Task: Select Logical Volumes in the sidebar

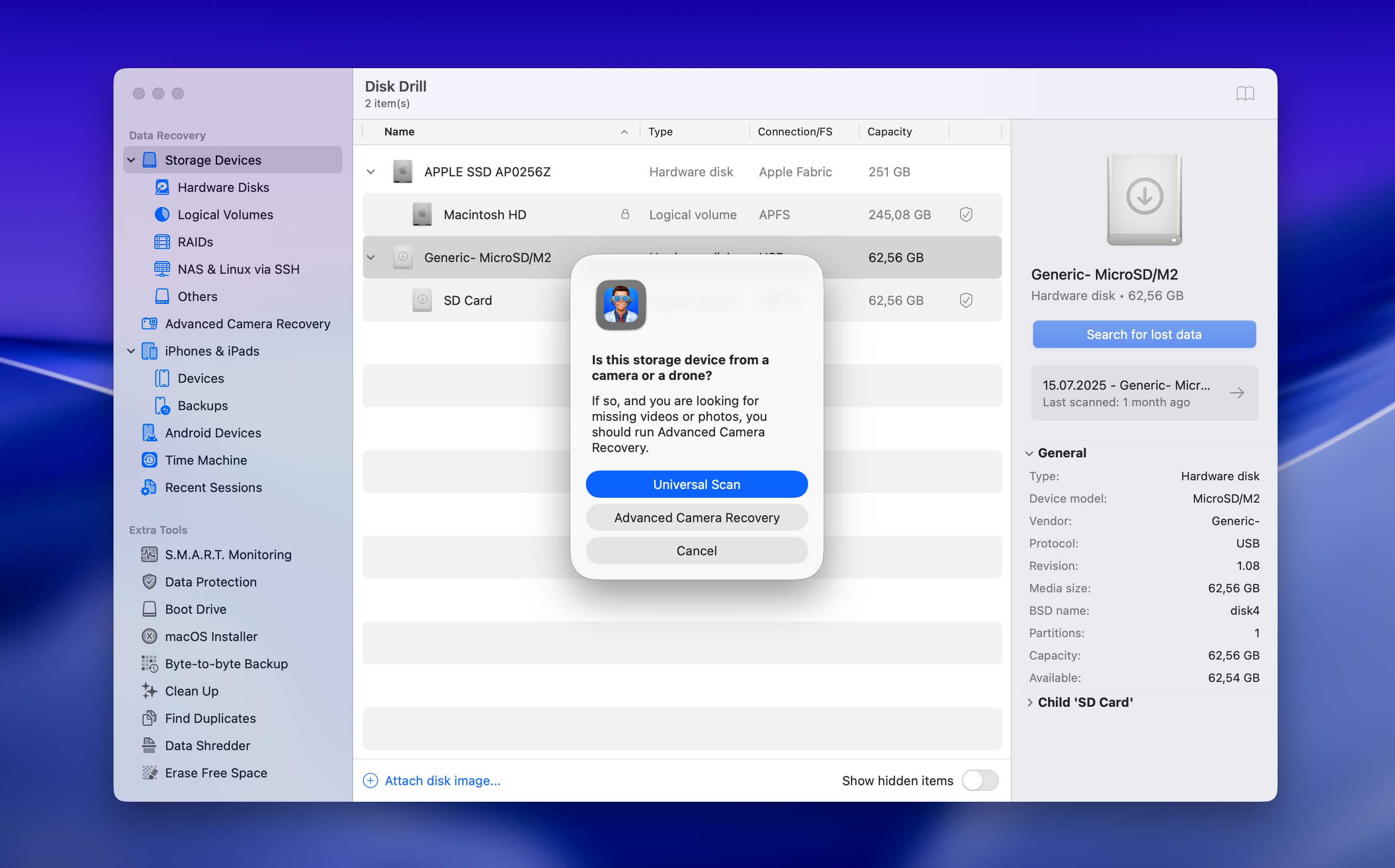Action: [232, 214]
